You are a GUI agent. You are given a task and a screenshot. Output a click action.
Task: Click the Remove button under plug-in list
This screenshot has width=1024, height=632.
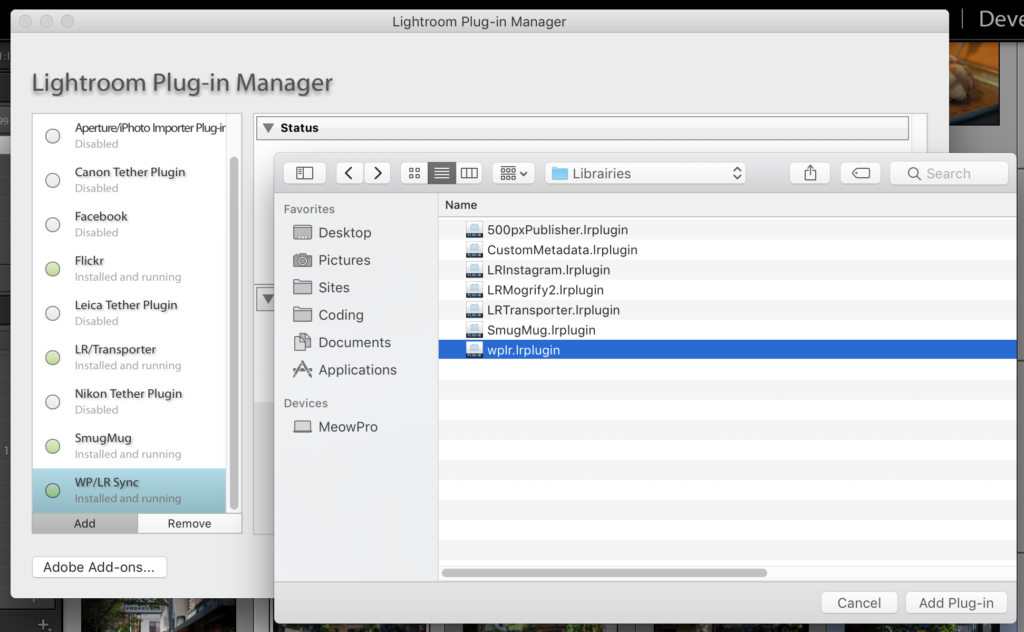click(189, 524)
